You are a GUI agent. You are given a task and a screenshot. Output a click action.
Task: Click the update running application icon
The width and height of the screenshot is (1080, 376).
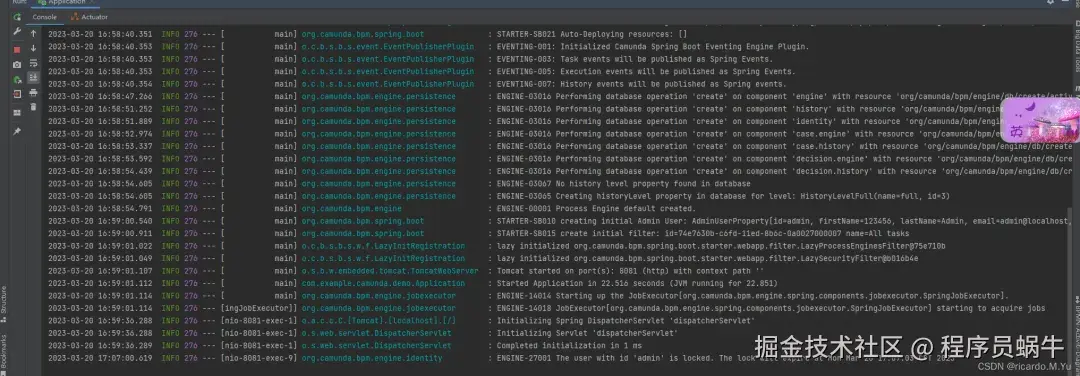coord(17,80)
